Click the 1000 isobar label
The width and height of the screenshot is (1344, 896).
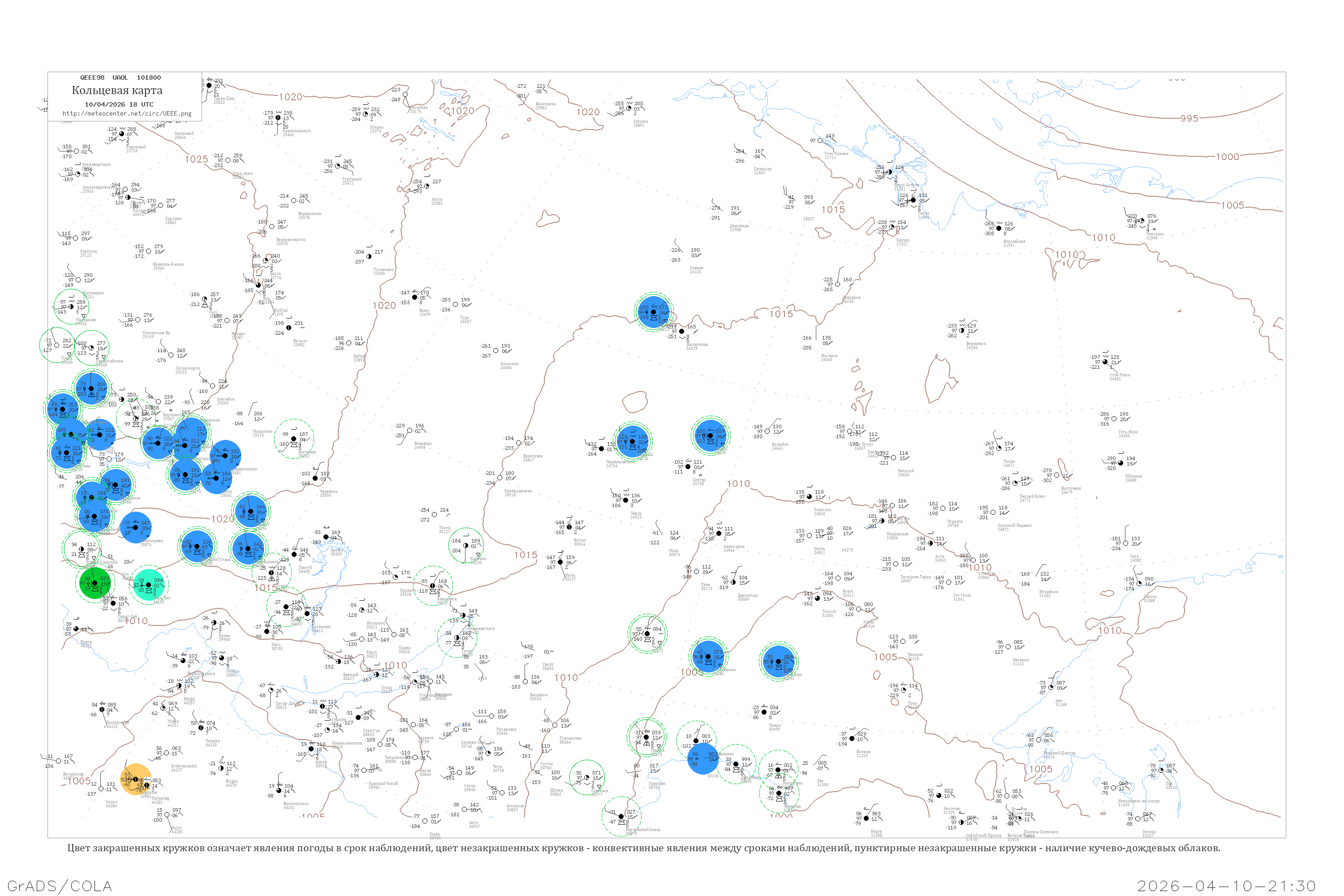pos(1227,156)
